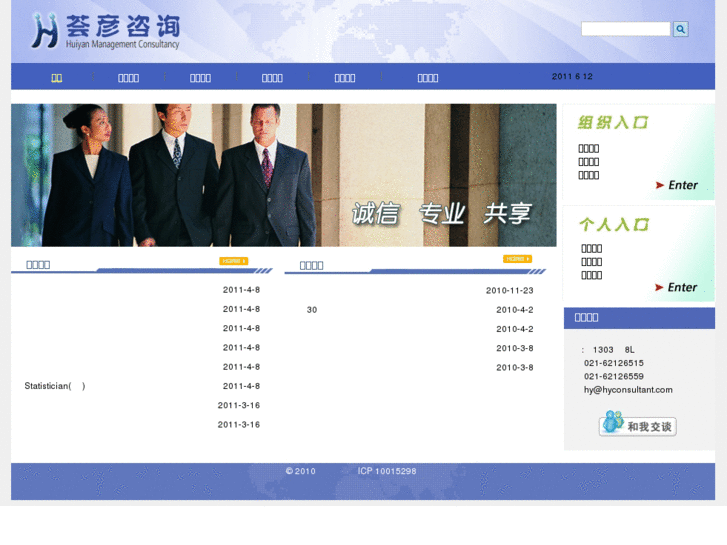This screenshot has height=545, width=727.
Task: Open the Huiyan Management Consultancy logo
Action: point(105,31)
